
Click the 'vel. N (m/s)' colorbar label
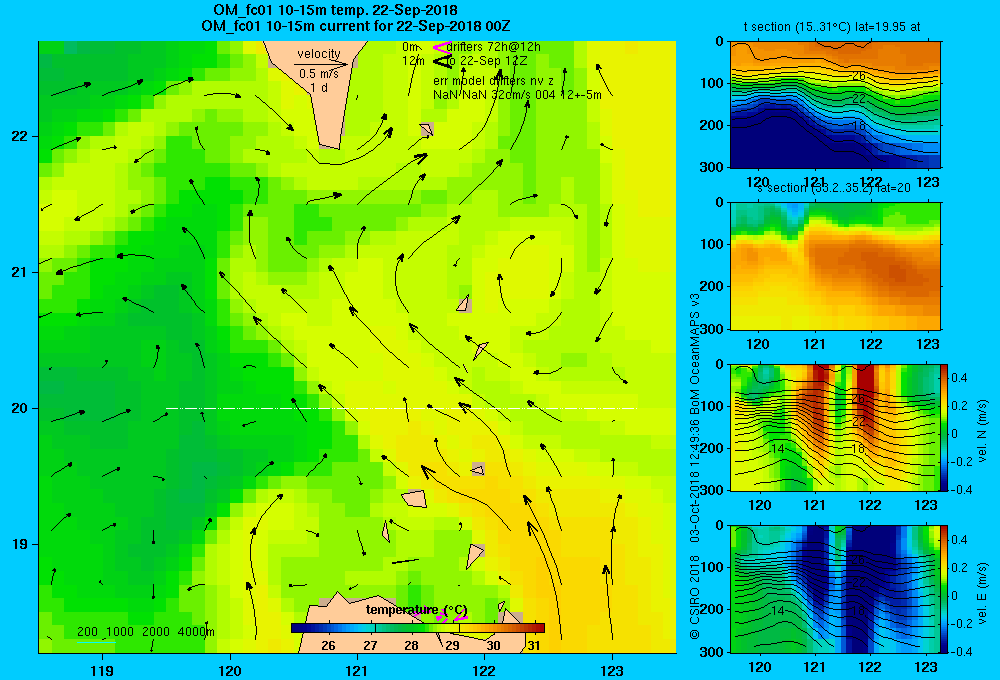pyautogui.click(x=983, y=431)
